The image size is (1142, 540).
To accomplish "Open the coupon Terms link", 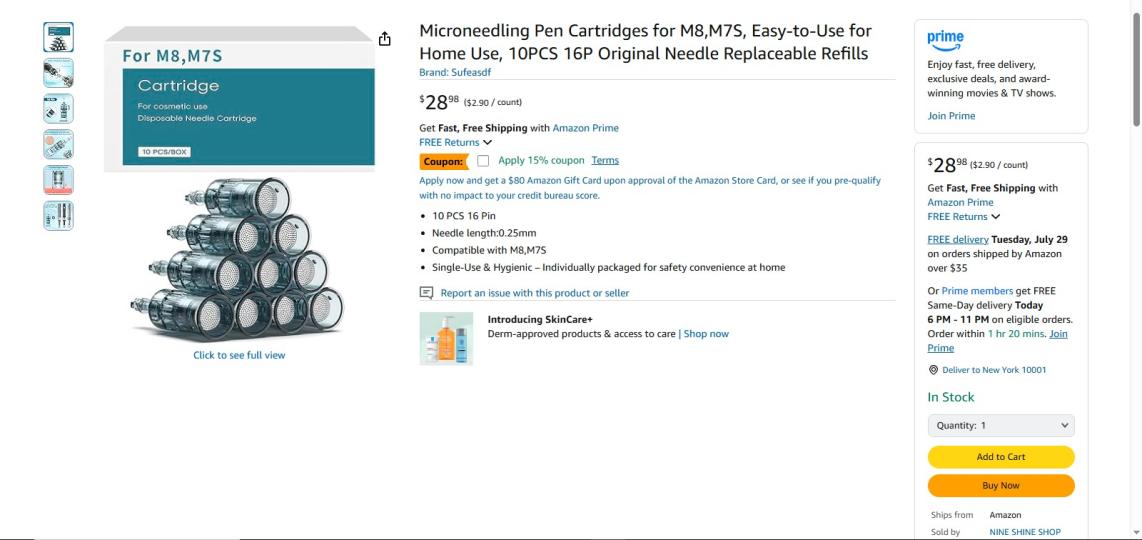I will pyautogui.click(x=605, y=160).
